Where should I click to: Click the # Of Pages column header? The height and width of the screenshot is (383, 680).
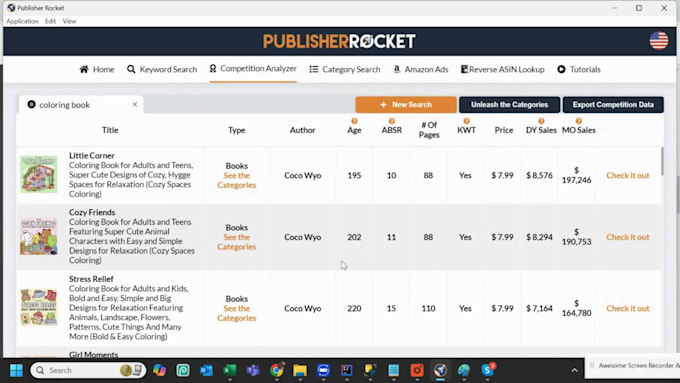(x=429, y=130)
